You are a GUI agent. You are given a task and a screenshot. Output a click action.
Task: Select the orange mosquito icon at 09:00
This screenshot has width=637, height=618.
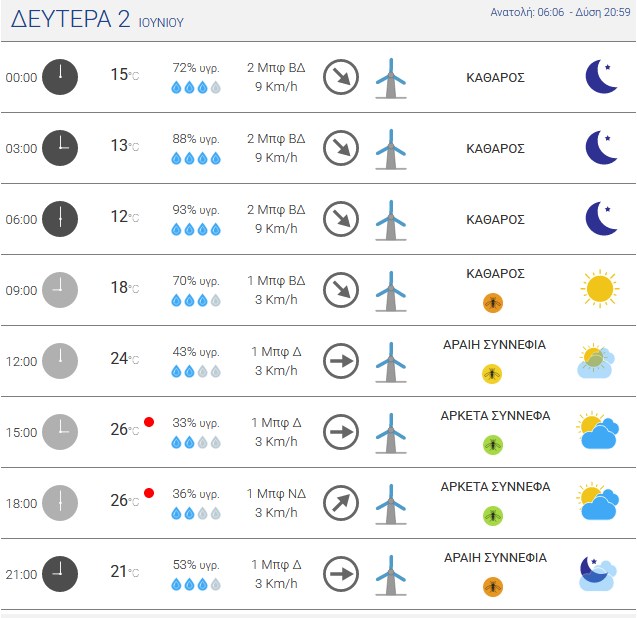[493, 303]
